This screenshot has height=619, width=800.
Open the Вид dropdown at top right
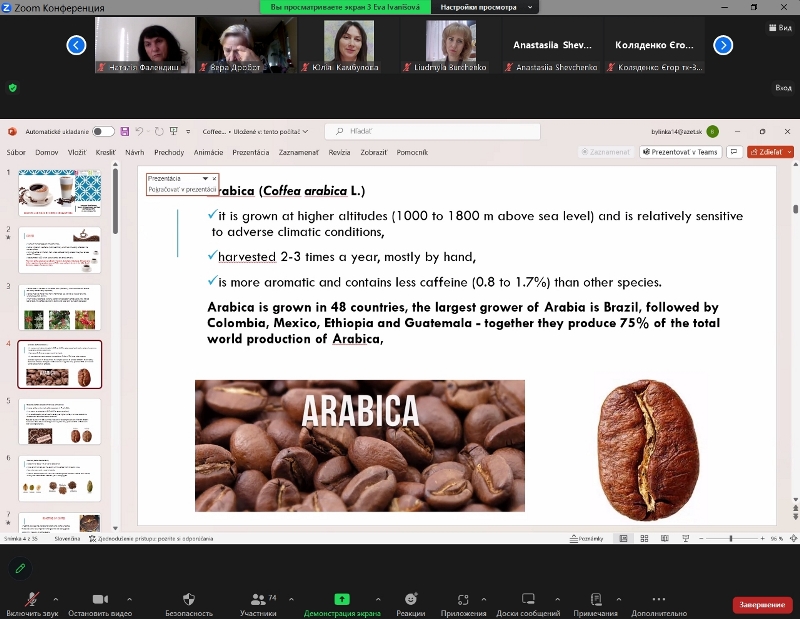pyautogui.click(x=779, y=28)
